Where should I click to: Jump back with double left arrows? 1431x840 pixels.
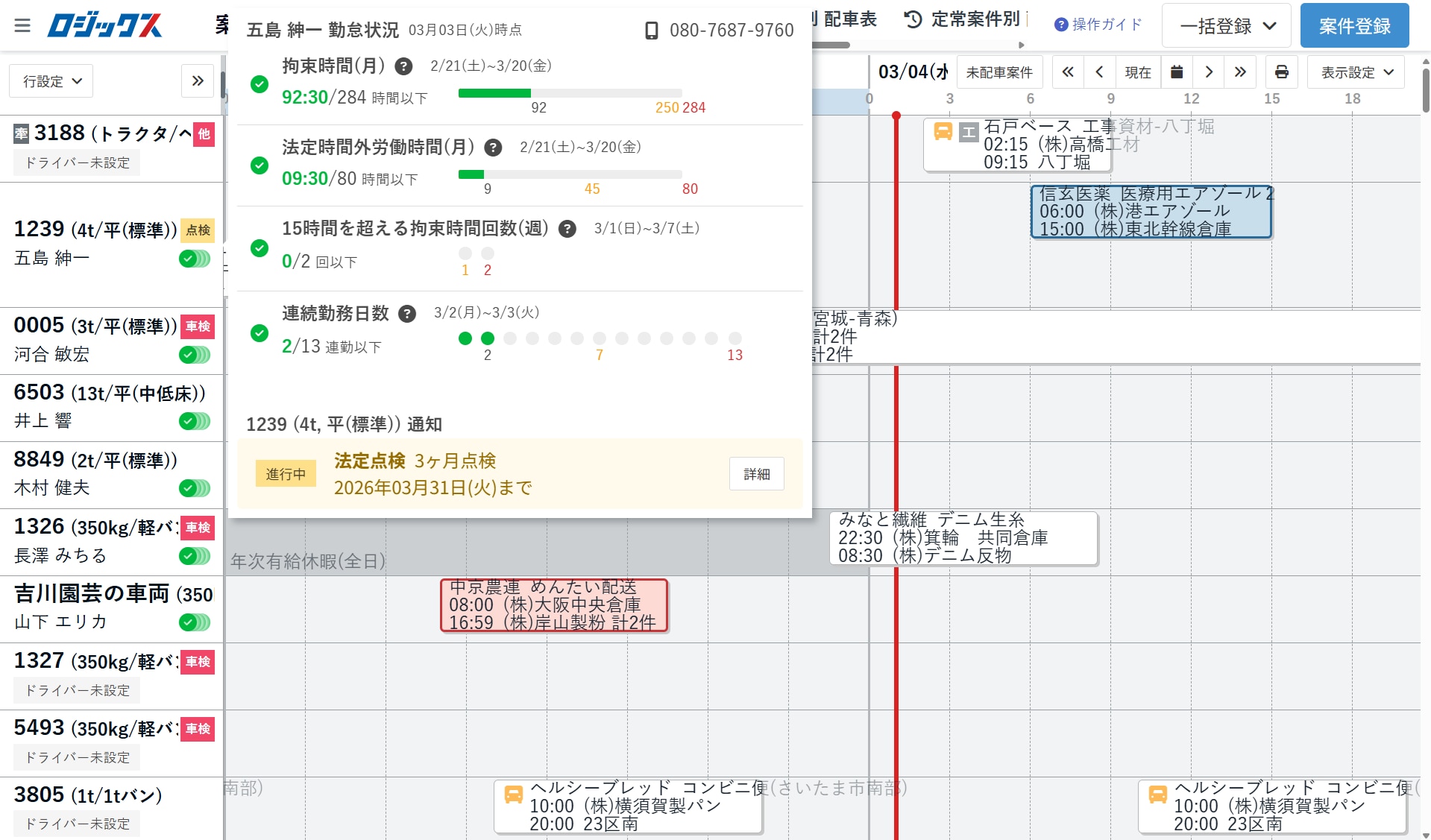(x=1068, y=72)
